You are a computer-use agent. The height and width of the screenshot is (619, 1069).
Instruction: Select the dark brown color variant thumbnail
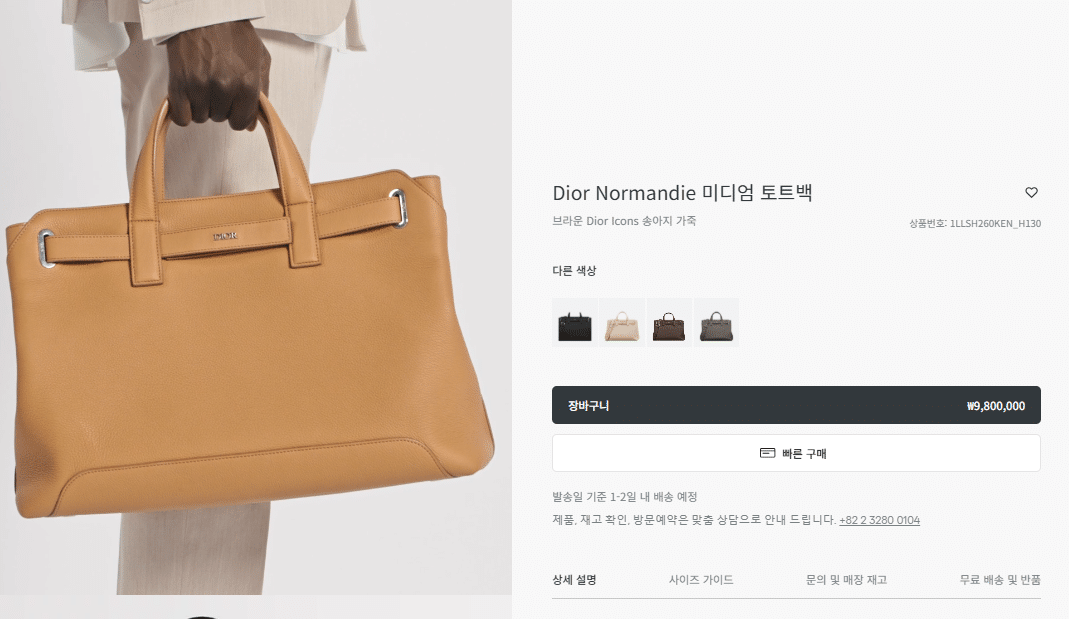(x=669, y=322)
